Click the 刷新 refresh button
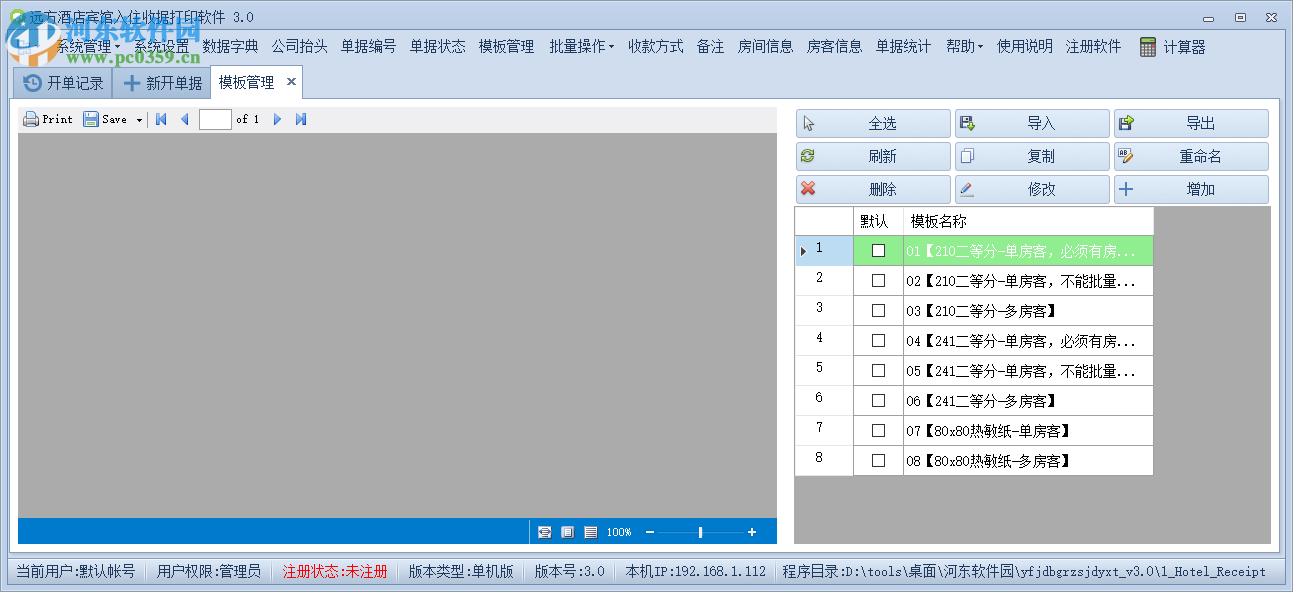 [873, 157]
